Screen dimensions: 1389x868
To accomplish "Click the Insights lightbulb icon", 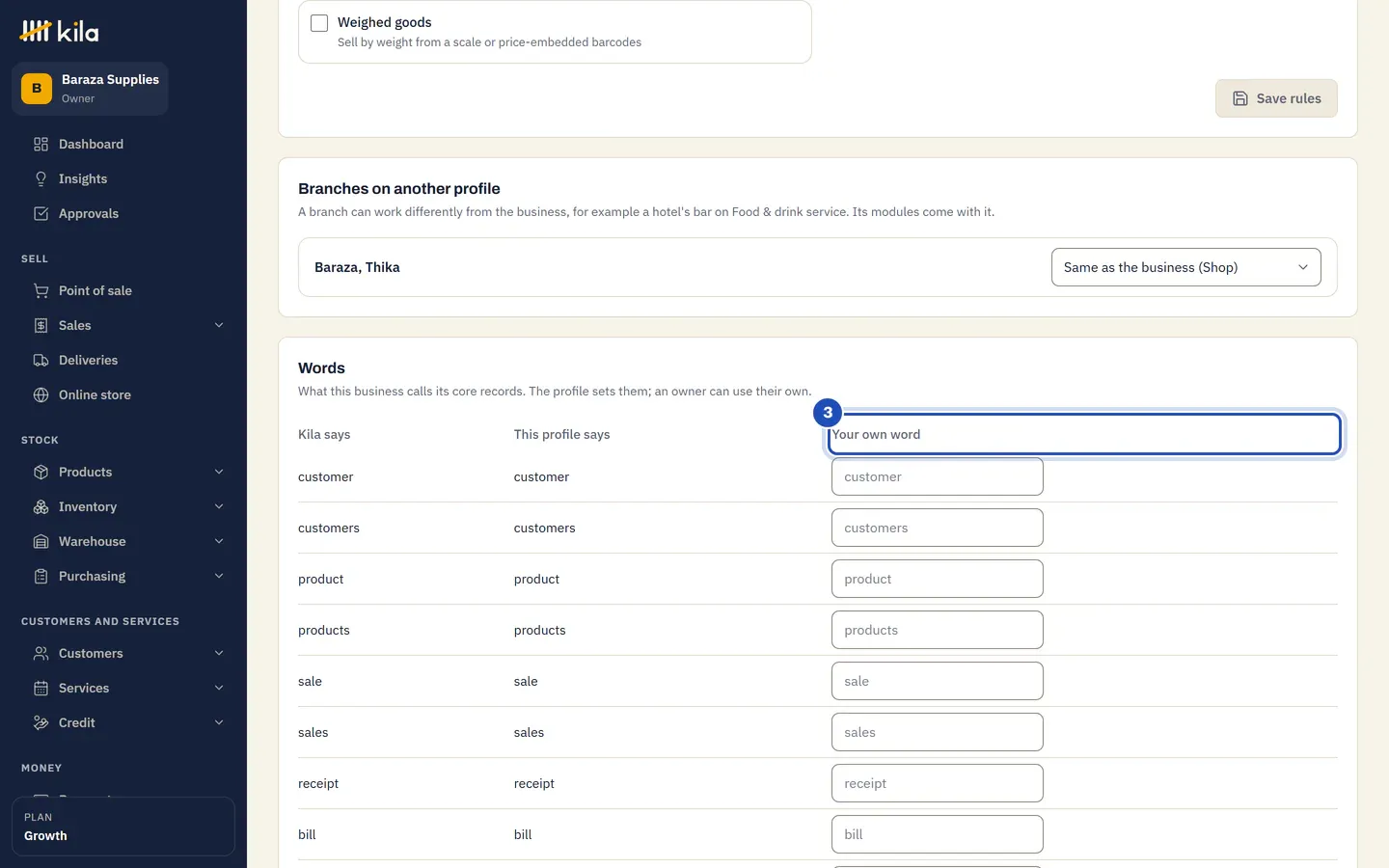I will click(x=41, y=178).
